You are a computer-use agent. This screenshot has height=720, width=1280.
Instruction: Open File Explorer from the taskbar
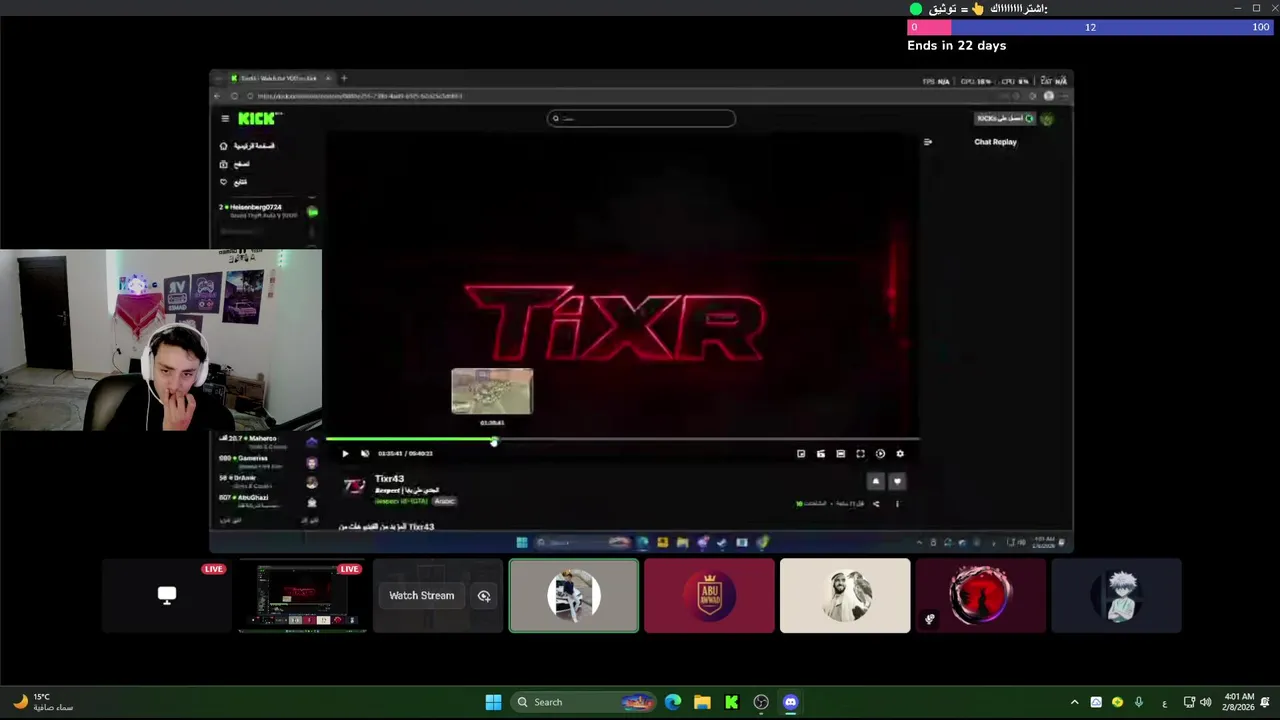[702, 702]
